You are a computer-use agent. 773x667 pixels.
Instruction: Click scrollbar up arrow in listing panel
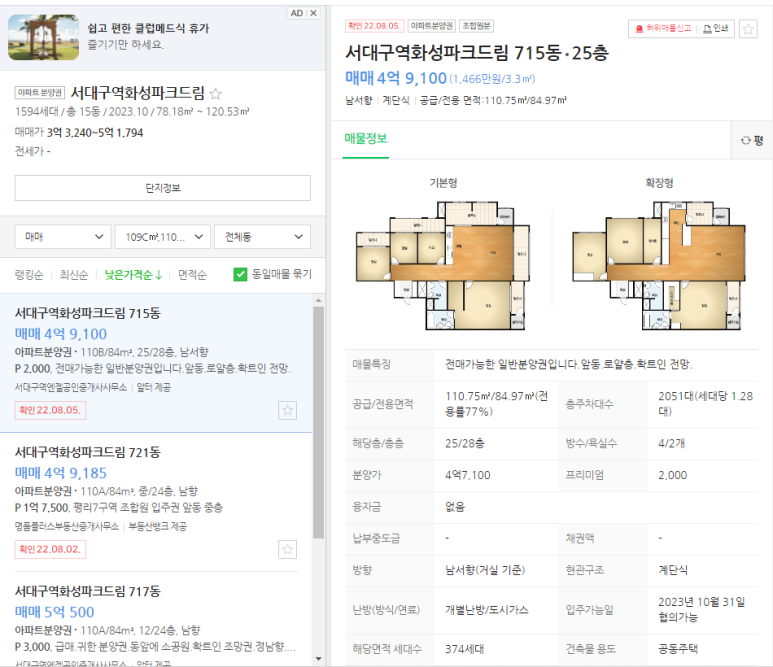coord(318,300)
